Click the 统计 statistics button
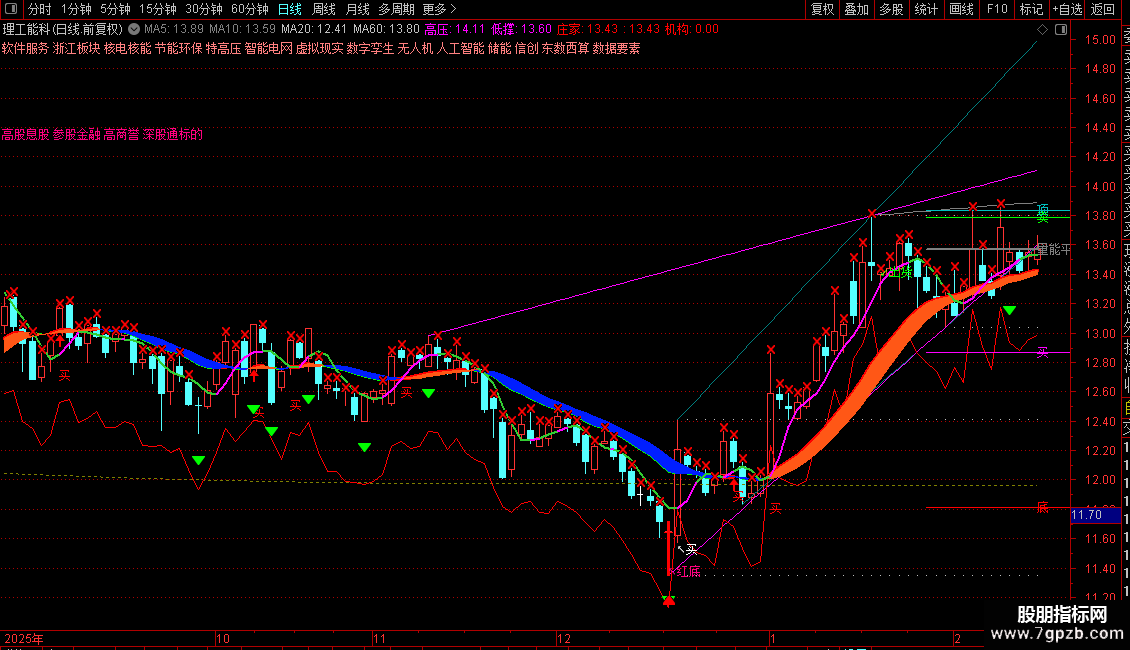Screen dimensions: 1130x650 click(926, 9)
